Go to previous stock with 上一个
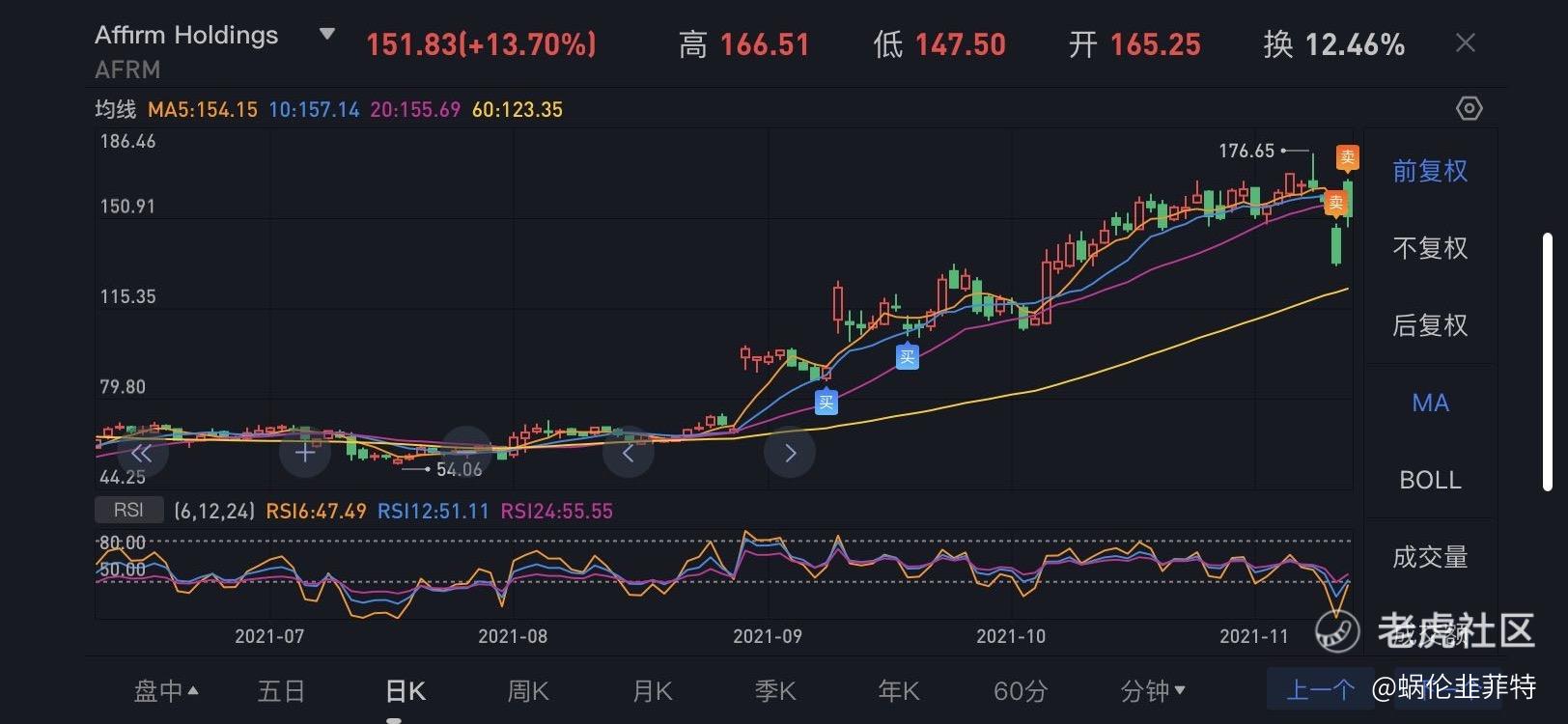Viewport: 1568px width, 724px height. [x=1320, y=689]
